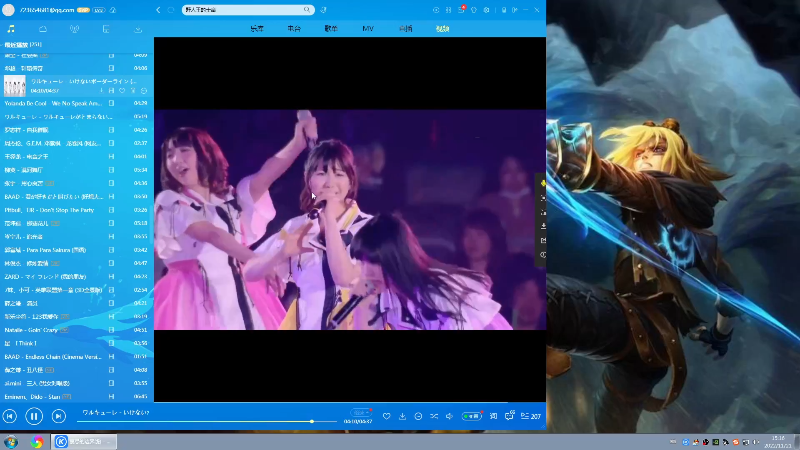
Task: Click the search input field
Action: tap(243, 10)
